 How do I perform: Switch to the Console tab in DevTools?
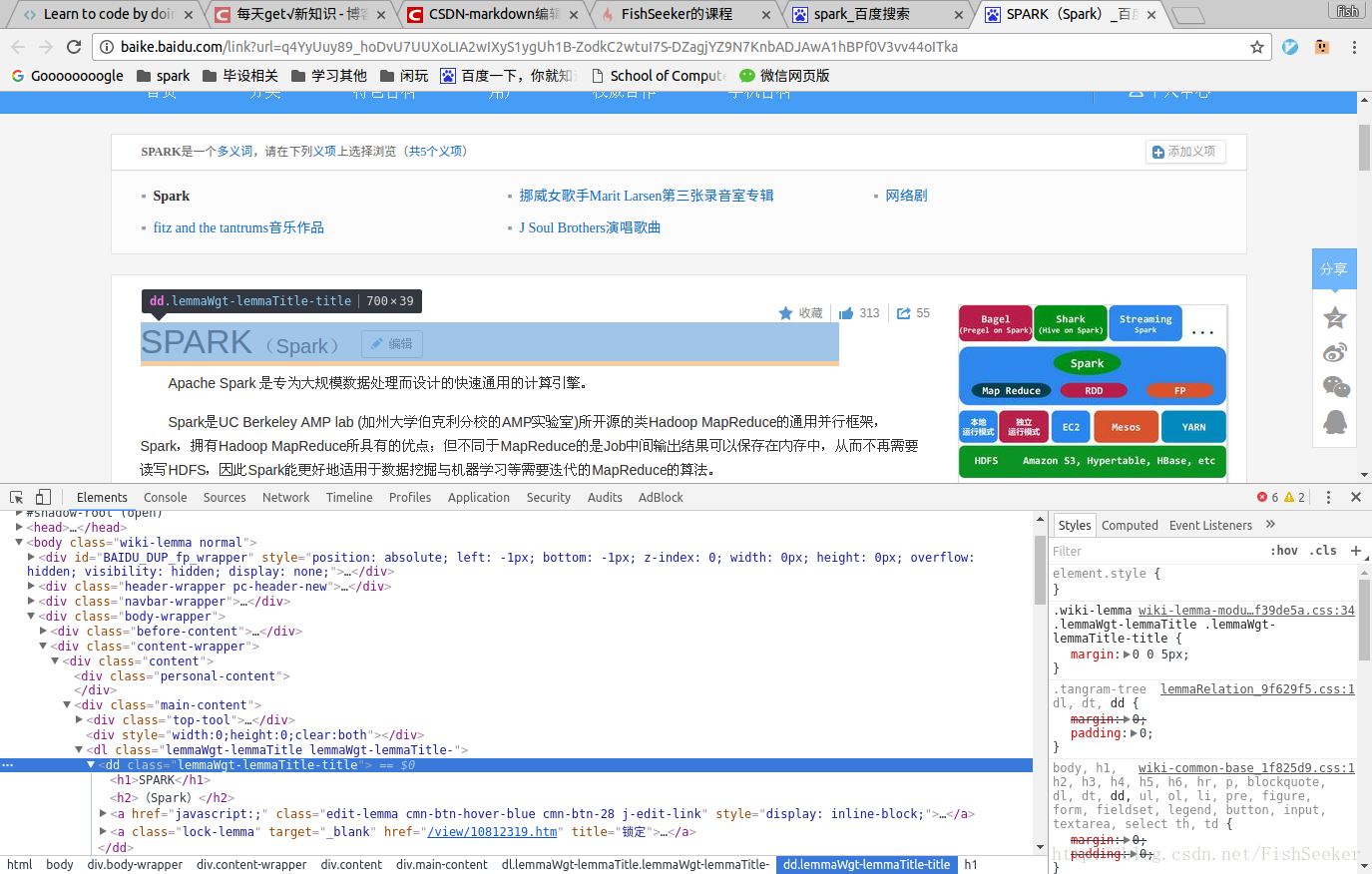click(x=165, y=497)
